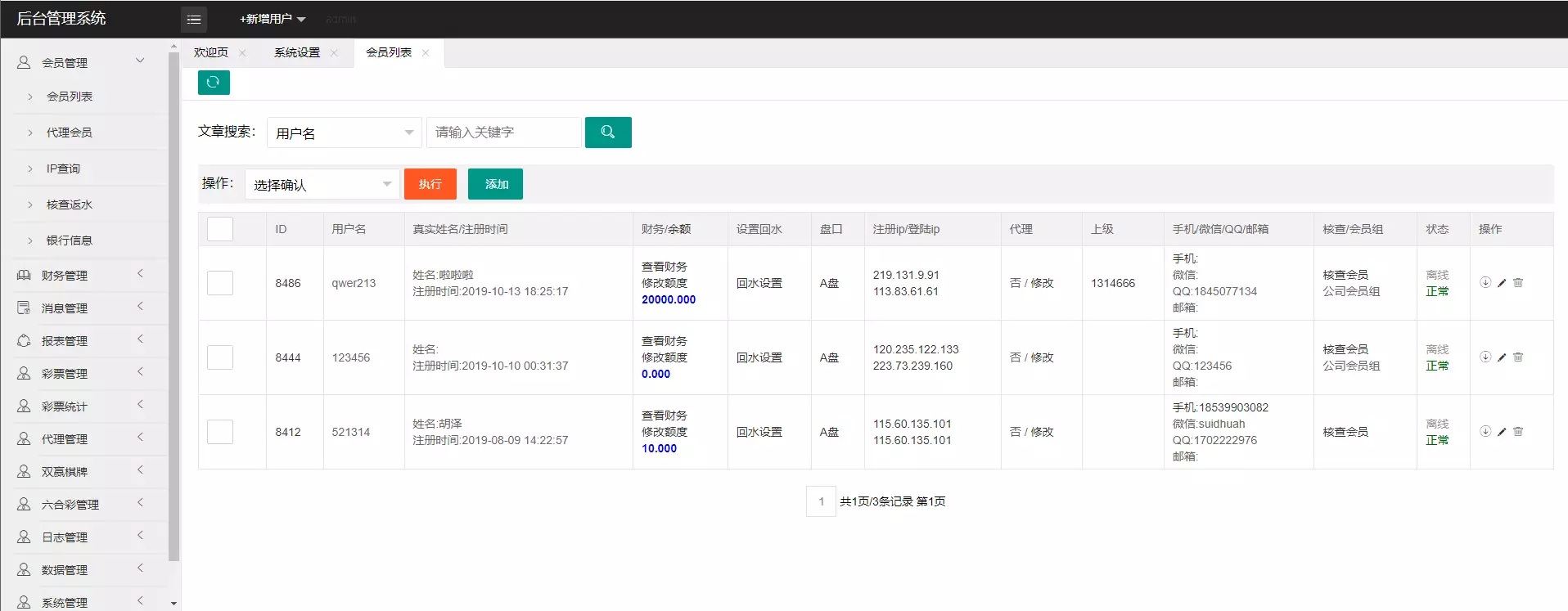Expand the 财务管理 sidebar section

[x=140, y=274]
